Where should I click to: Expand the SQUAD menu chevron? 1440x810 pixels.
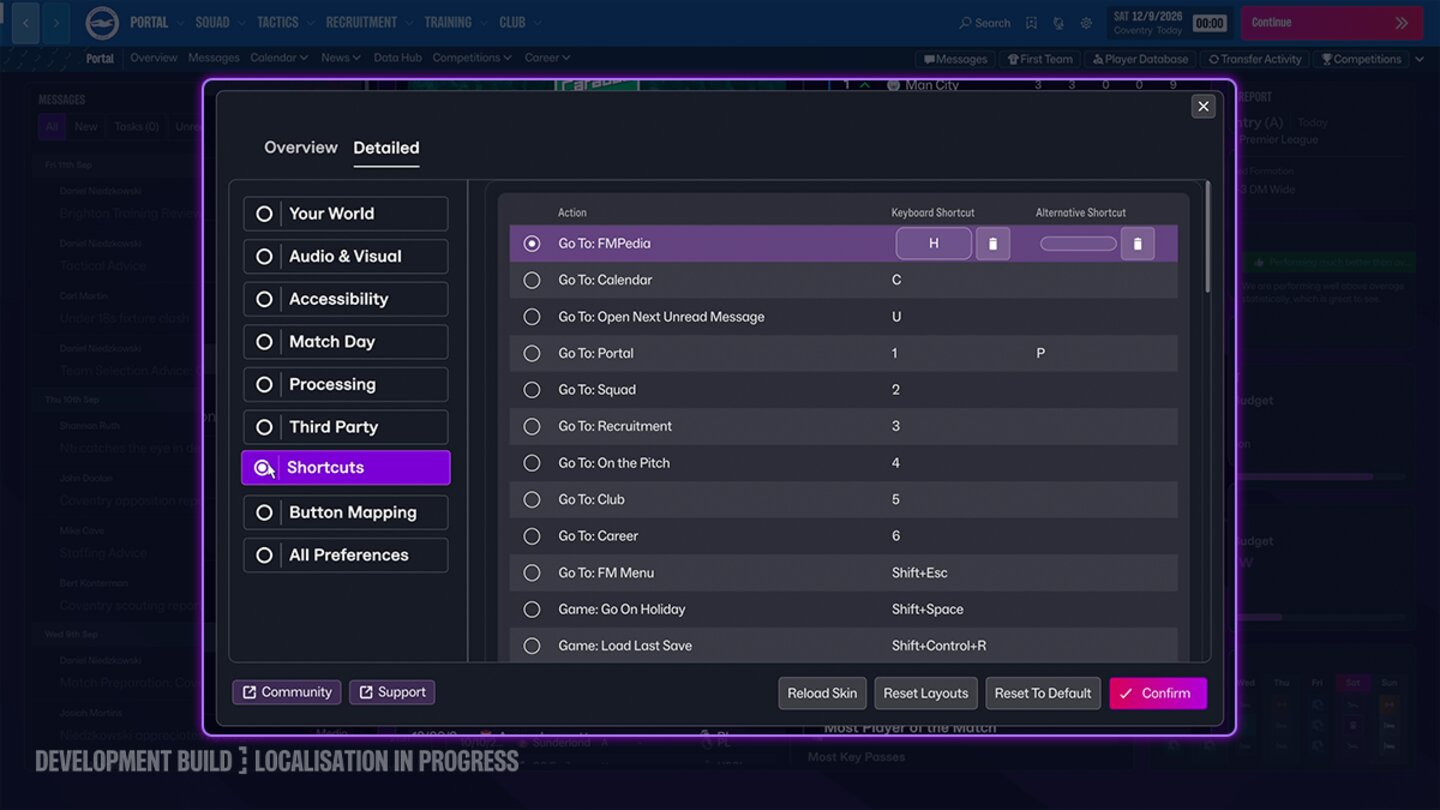click(x=242, y=23)
